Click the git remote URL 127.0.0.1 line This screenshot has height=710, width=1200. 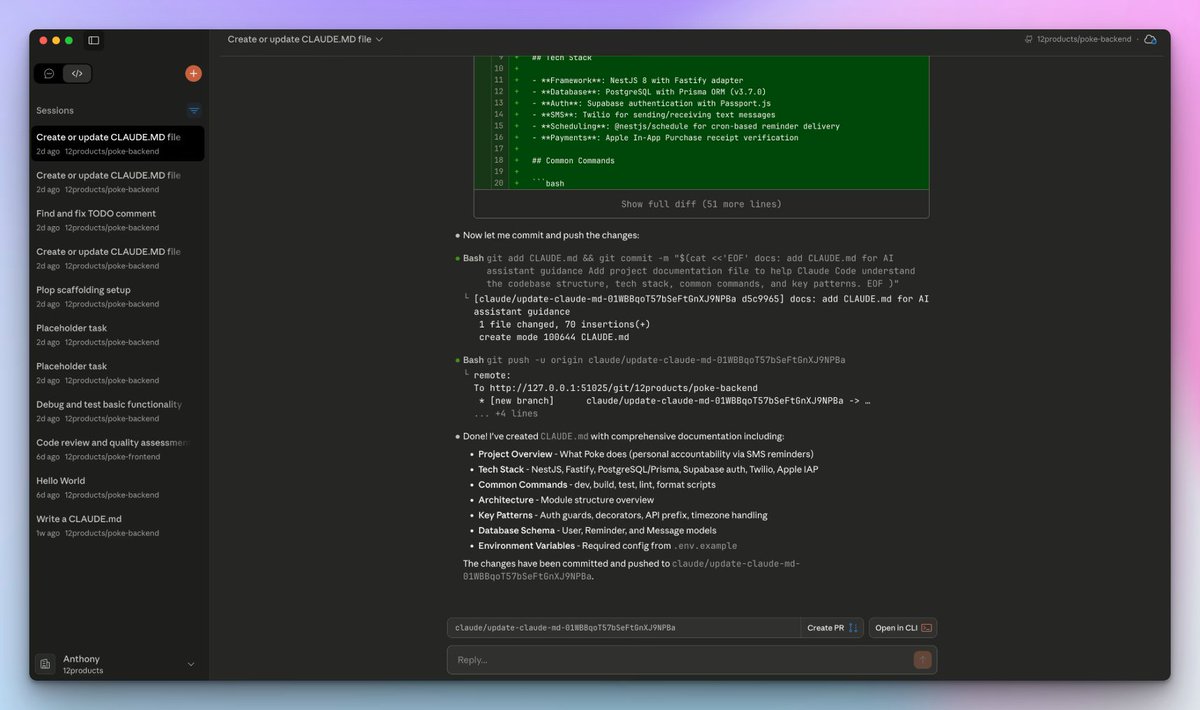tap(616, 388)
